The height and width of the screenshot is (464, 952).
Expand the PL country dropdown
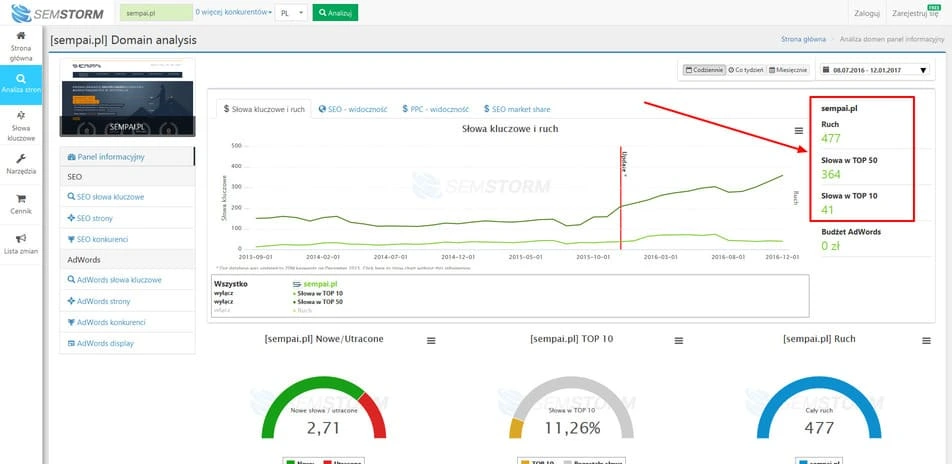(x=289, y=13)
